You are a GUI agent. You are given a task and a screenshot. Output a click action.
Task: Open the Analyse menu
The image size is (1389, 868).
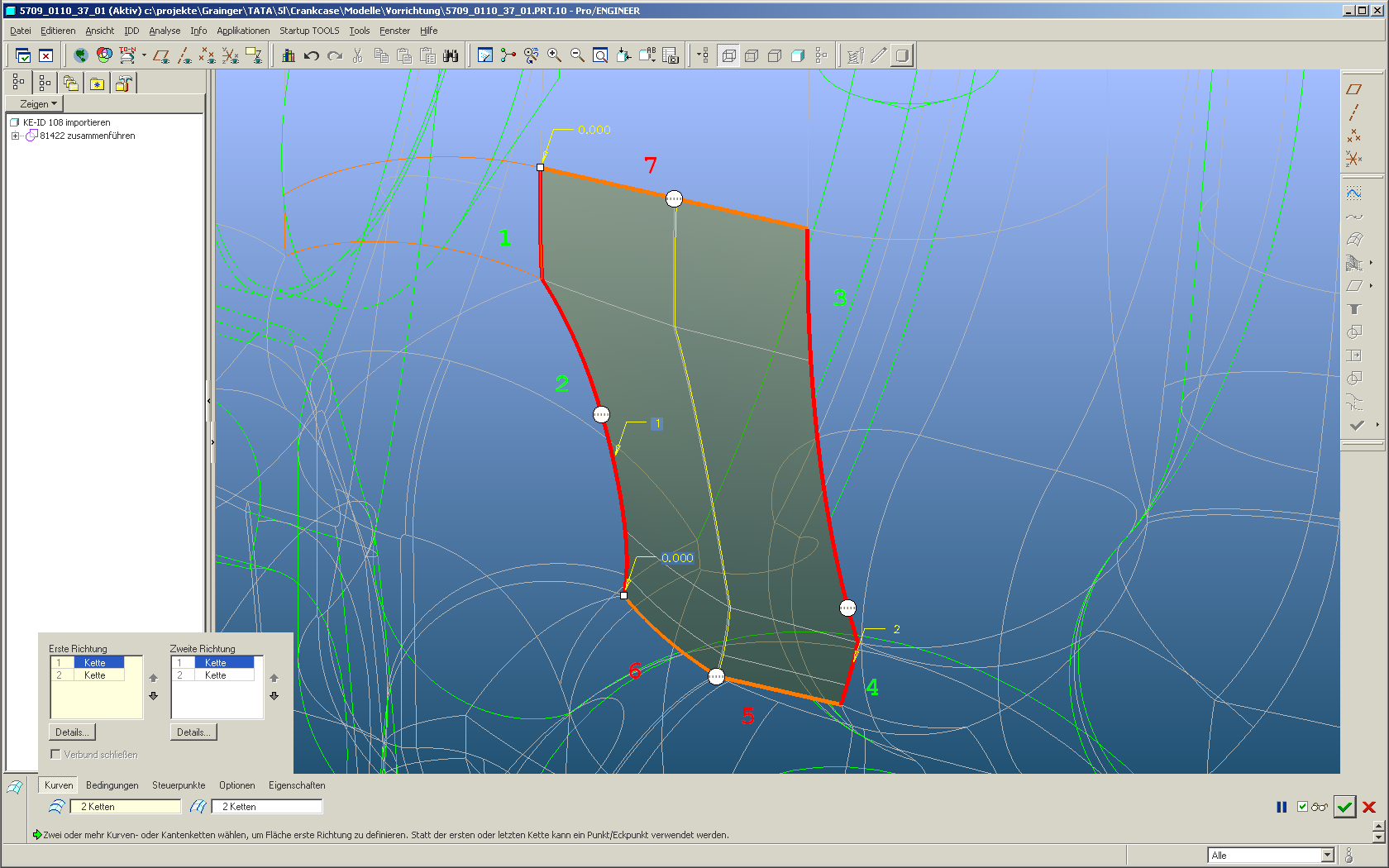click(165, 31)
